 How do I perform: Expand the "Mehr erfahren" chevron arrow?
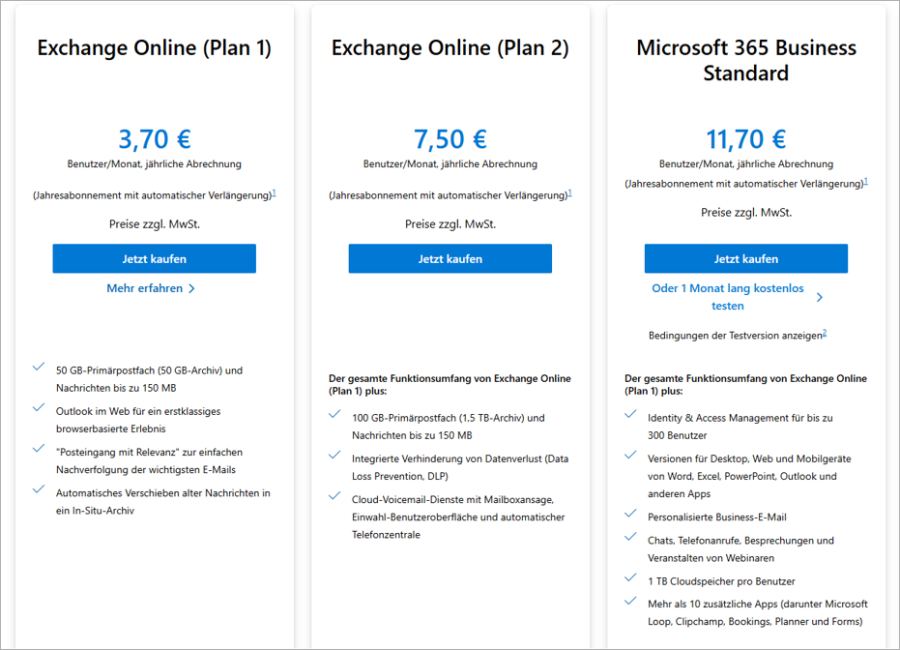click(x=192, y=288)
